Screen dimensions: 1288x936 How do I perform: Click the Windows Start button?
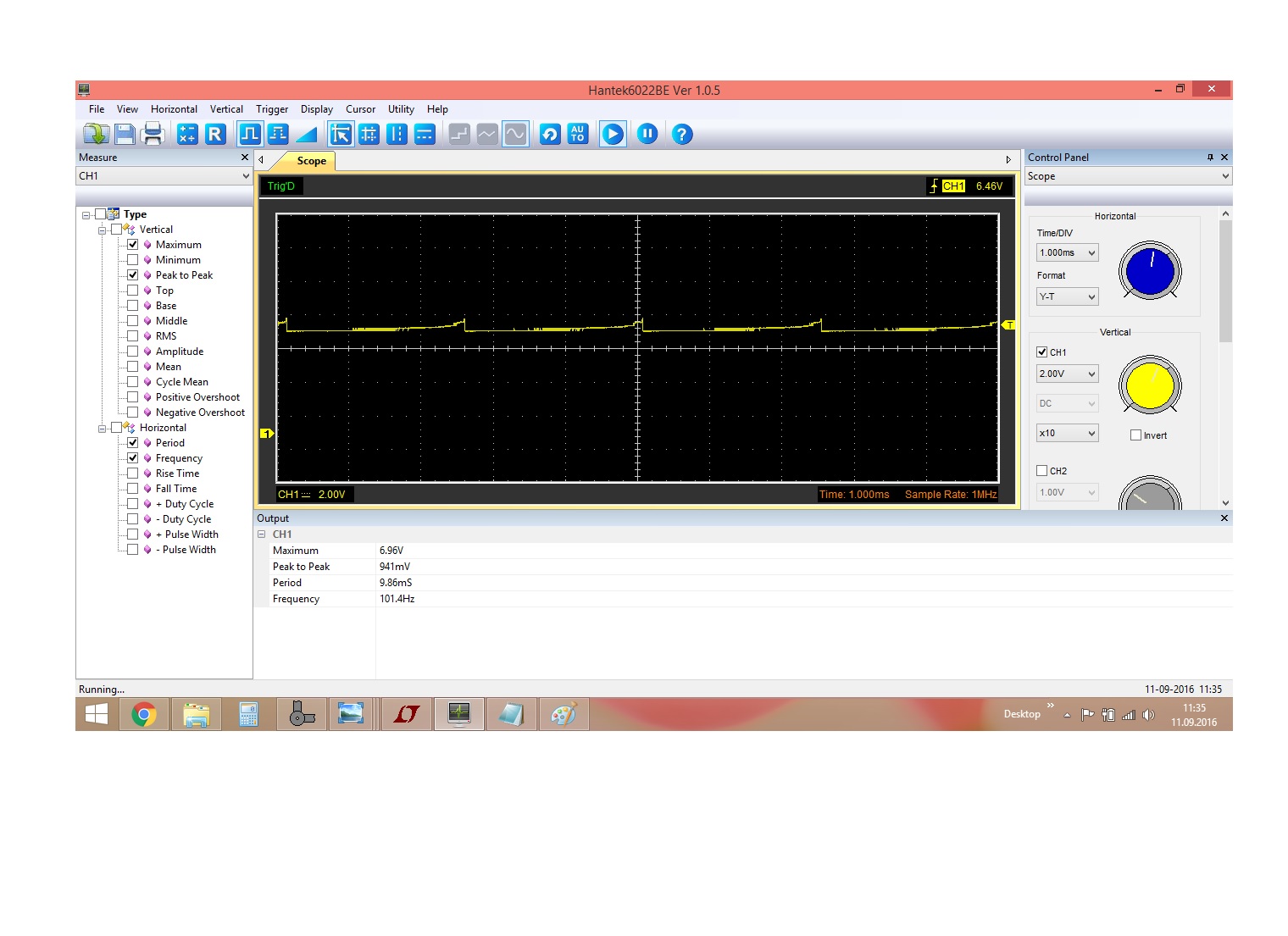pyautogui.click(x=97, y=715)
